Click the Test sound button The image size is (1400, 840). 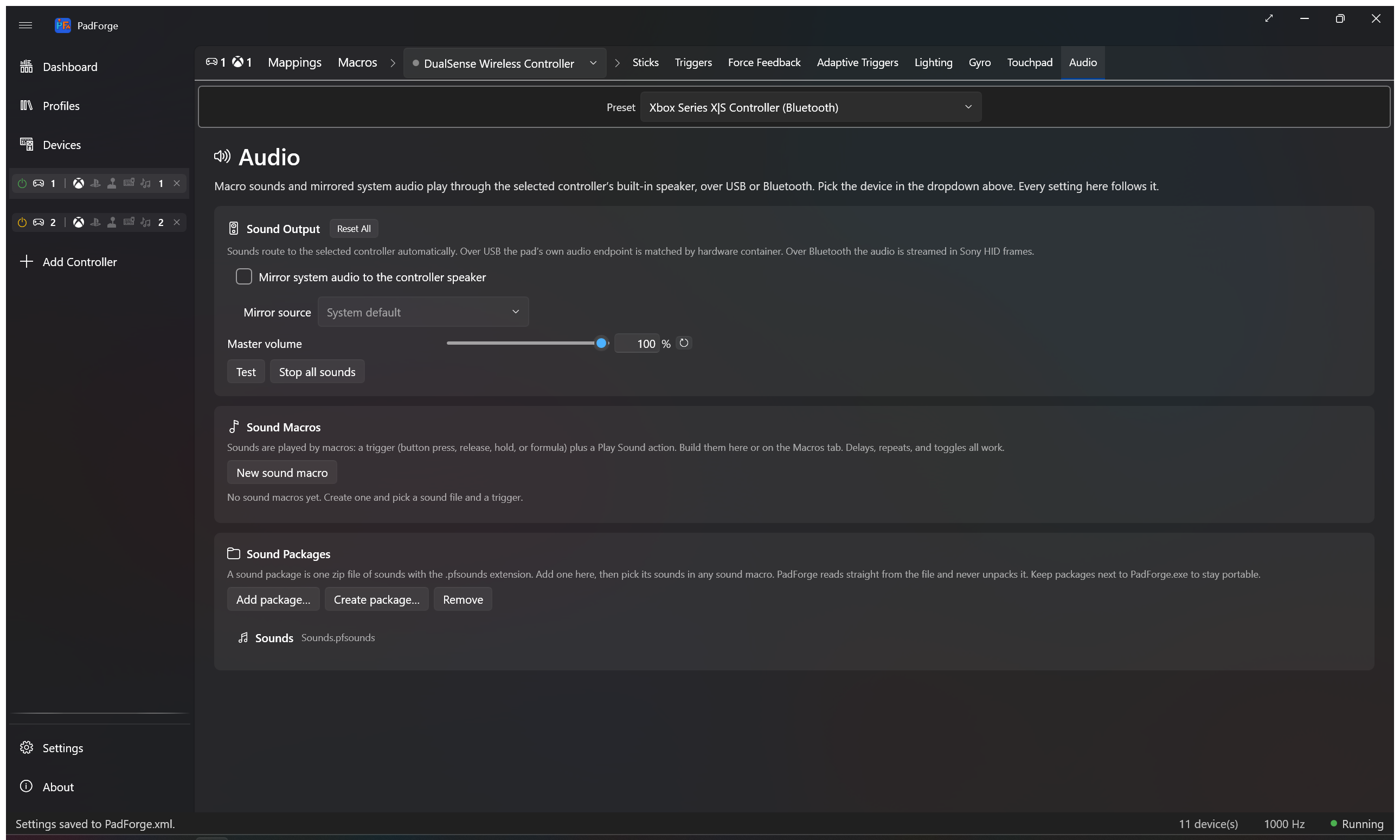click(246, 372)
